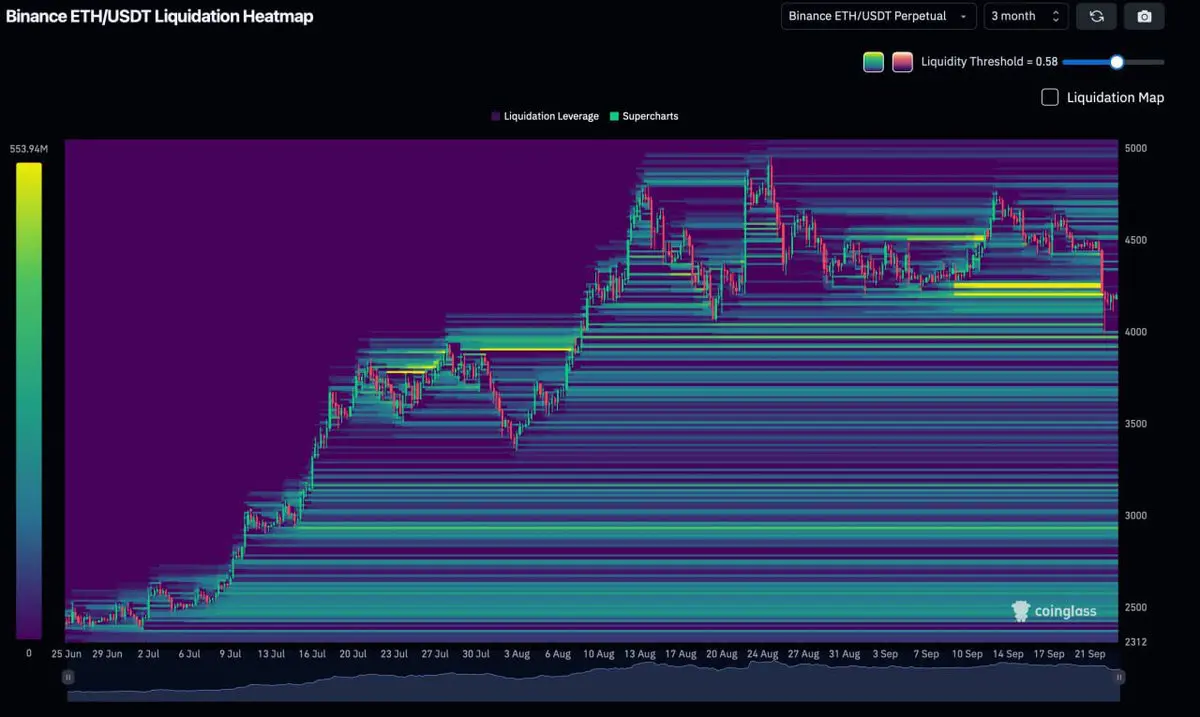Open the Binance ETH/USDT Perpetual dropdown
The image size is (1200, 717).
(x=878, y=16)
